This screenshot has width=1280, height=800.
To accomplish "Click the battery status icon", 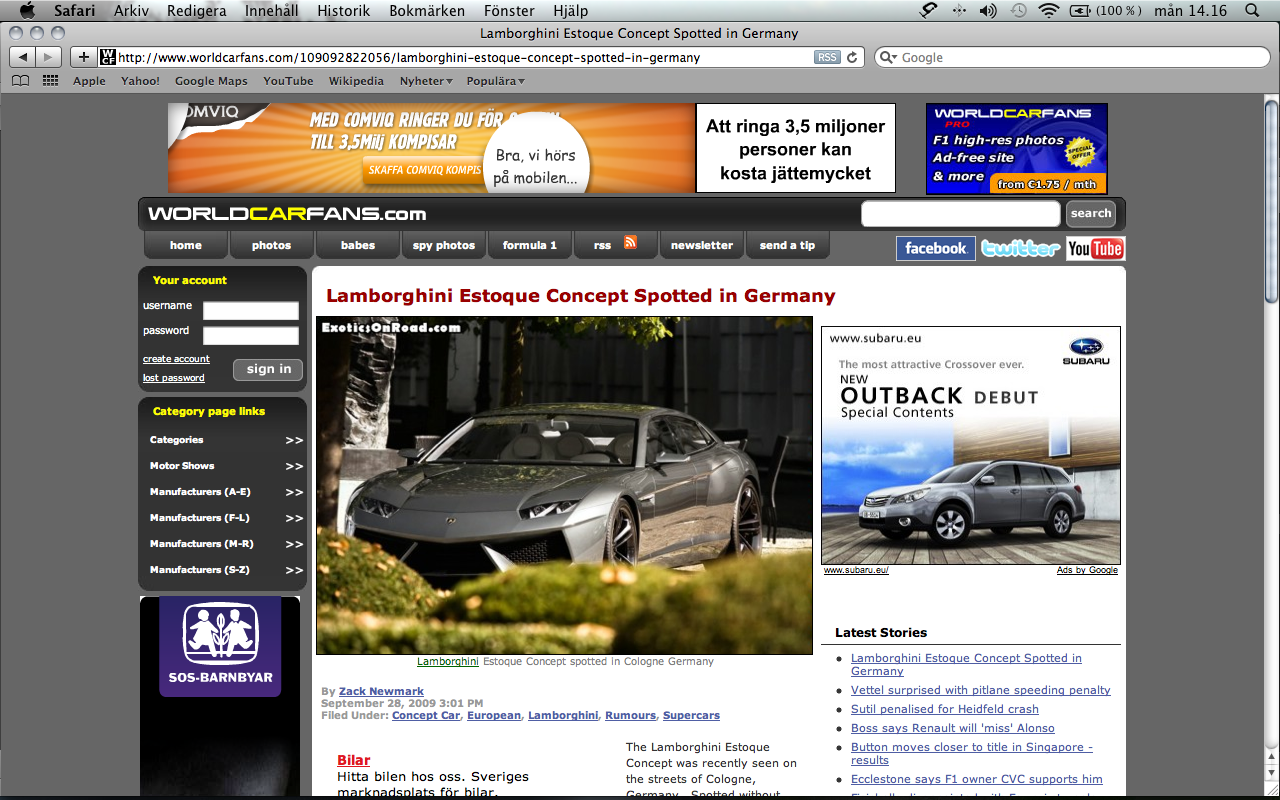I will pyautogui.click(x=1081, y=11).
